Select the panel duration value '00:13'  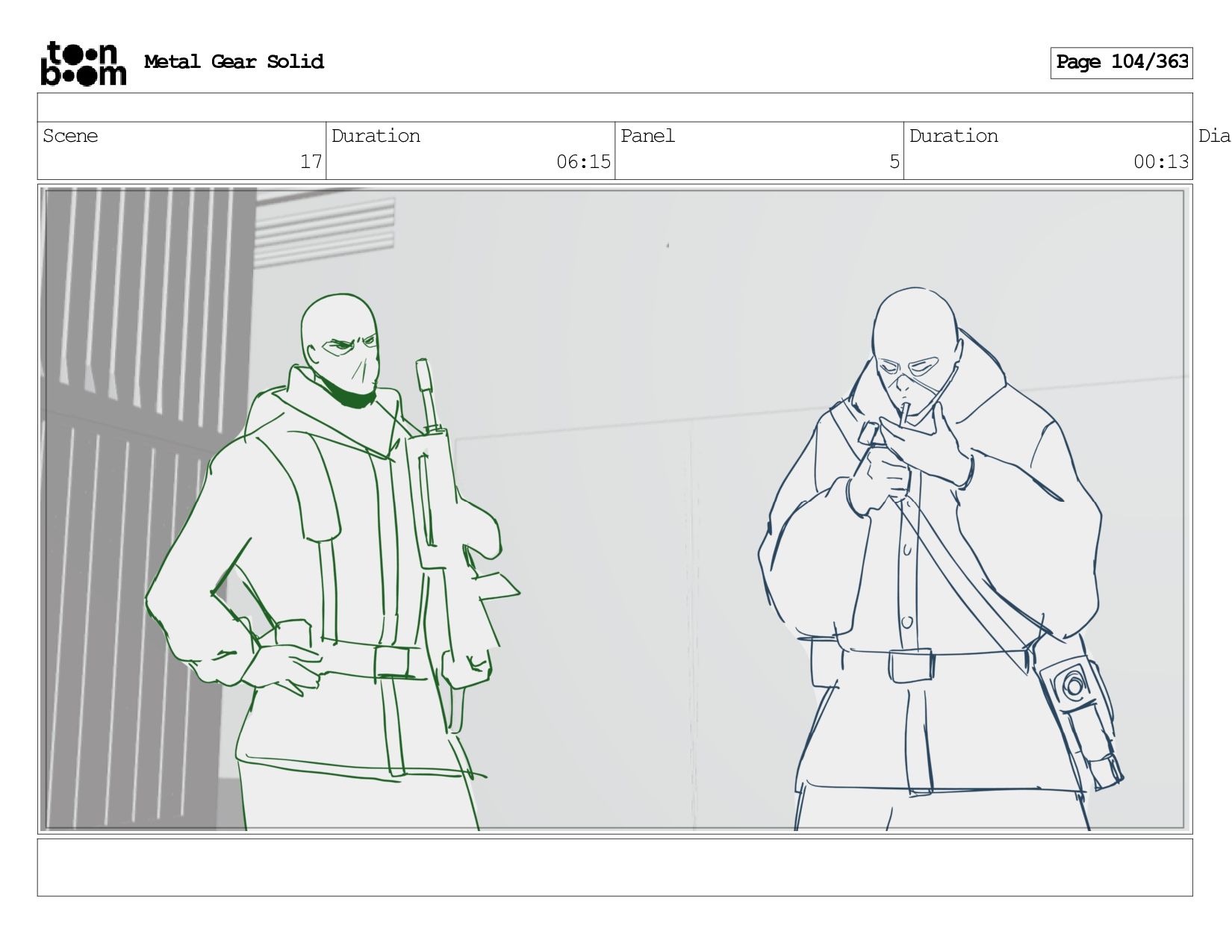(x=1161, y=162)
